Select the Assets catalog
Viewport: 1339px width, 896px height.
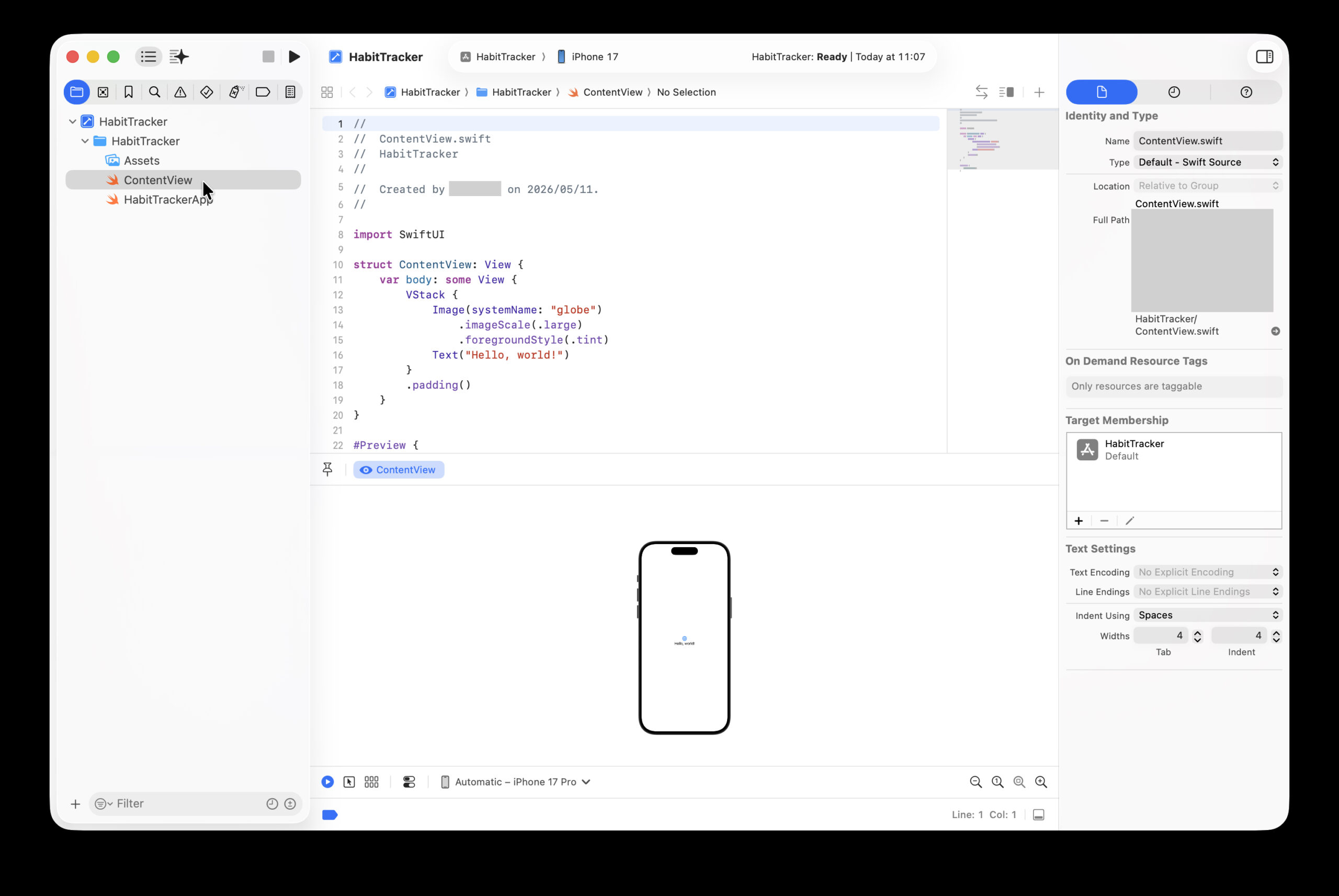point(142,161)
